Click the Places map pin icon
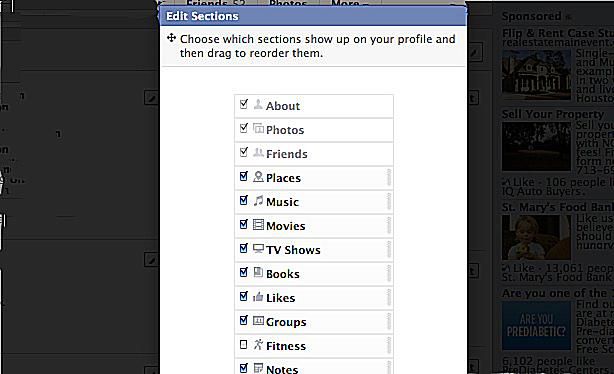The height and width of the screenshot is (374, 614). coord(258,177)
